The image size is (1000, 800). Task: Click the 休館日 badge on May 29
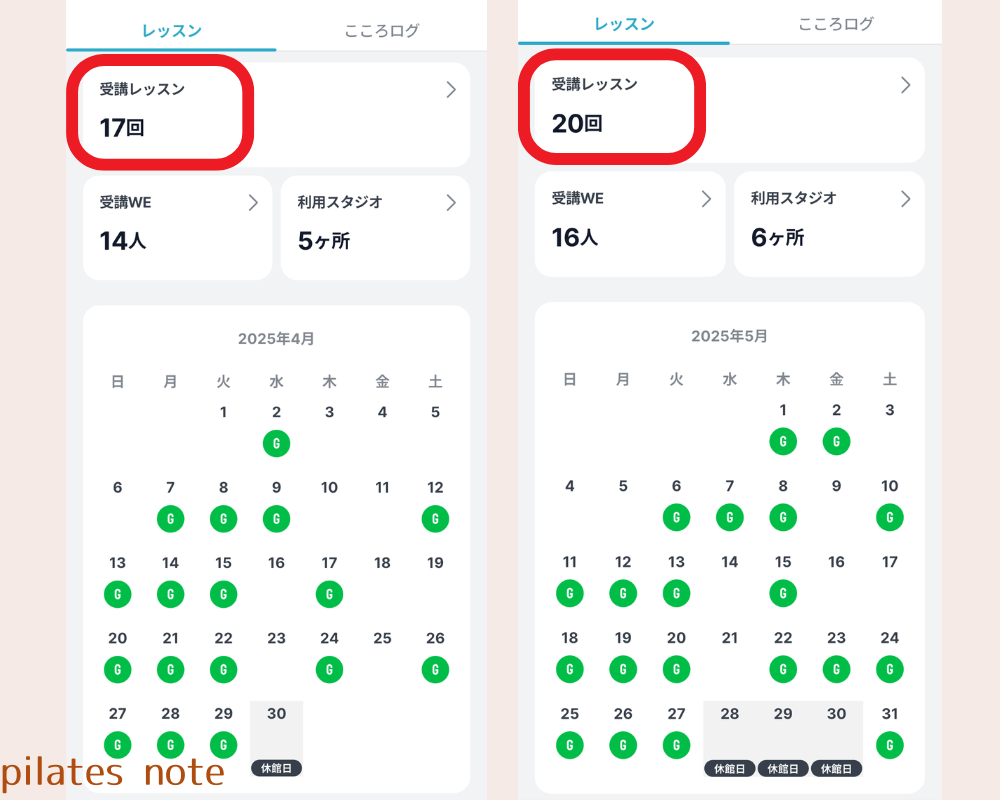(783, 769)
